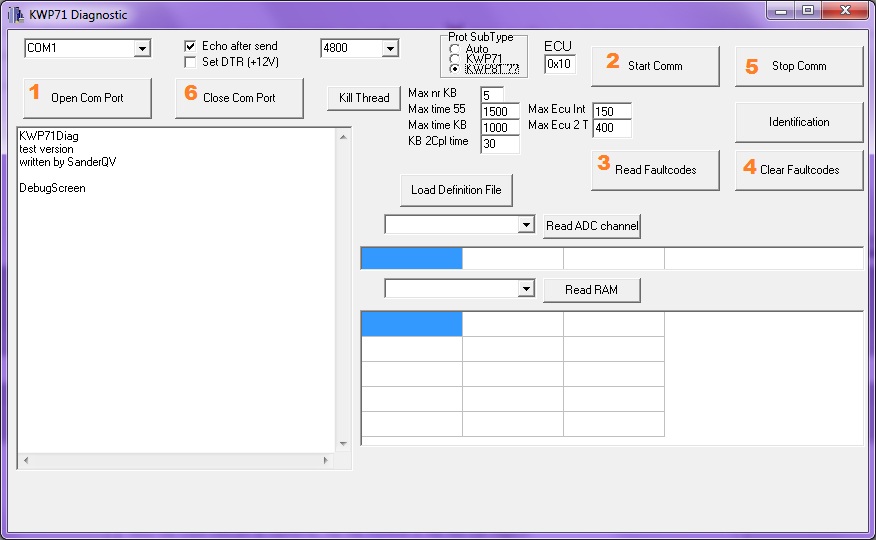The width and height of the screenshot is (876, 540).
Task: Open the 4800 baud rate dropdown
Action: [389, 48]
